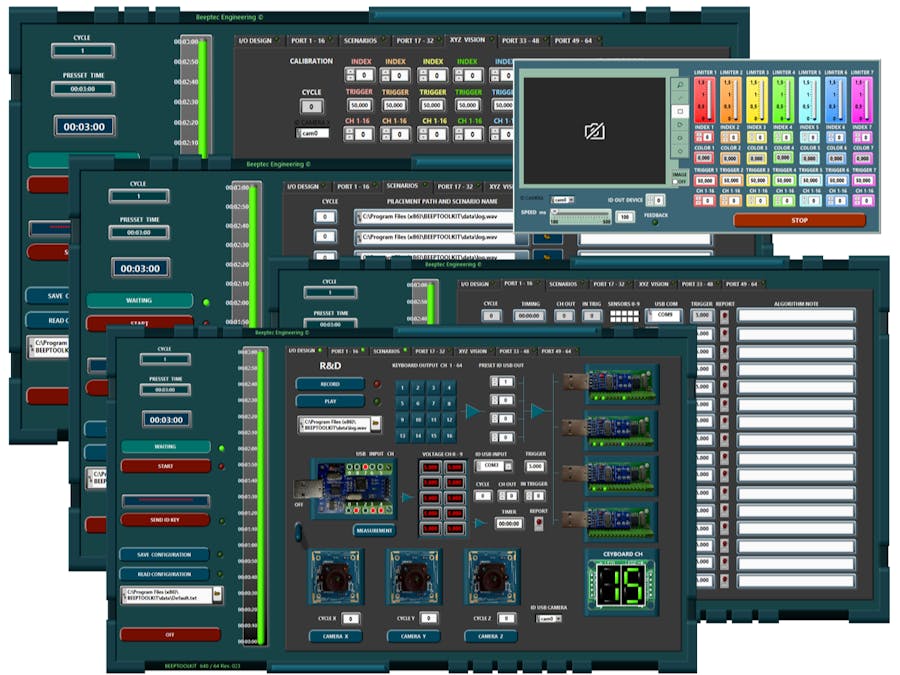900x675 pixels.
Task: Click the ID OUT DEVICE stepper in vision window
Action: click(x=655, y=200)
